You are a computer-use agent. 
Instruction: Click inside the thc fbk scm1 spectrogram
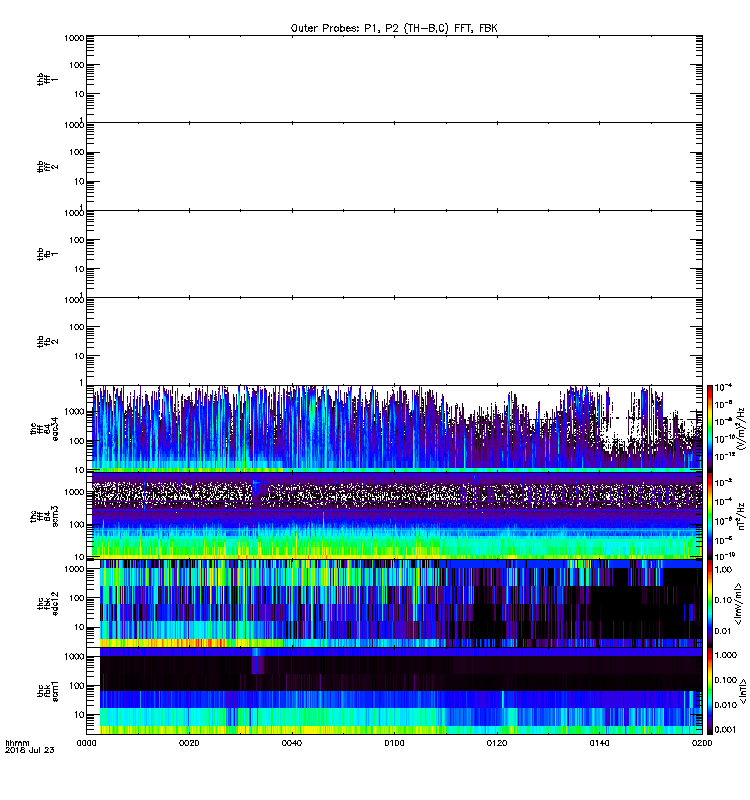tap(394, 691)
